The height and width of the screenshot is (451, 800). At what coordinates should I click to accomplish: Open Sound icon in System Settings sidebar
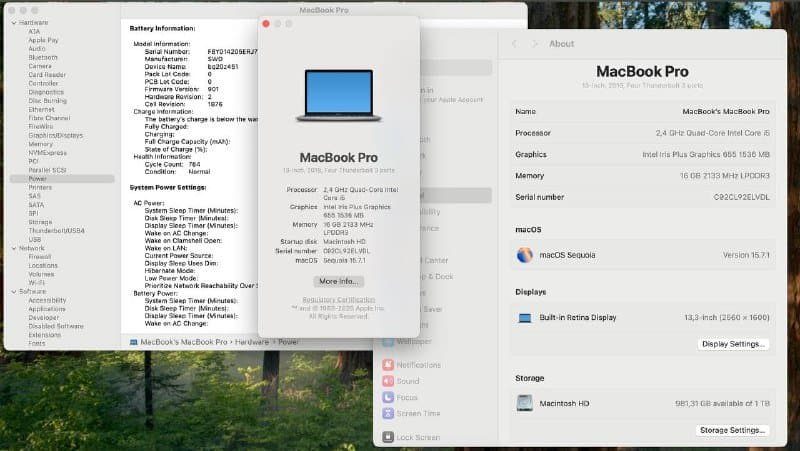[x=388, y=381]
